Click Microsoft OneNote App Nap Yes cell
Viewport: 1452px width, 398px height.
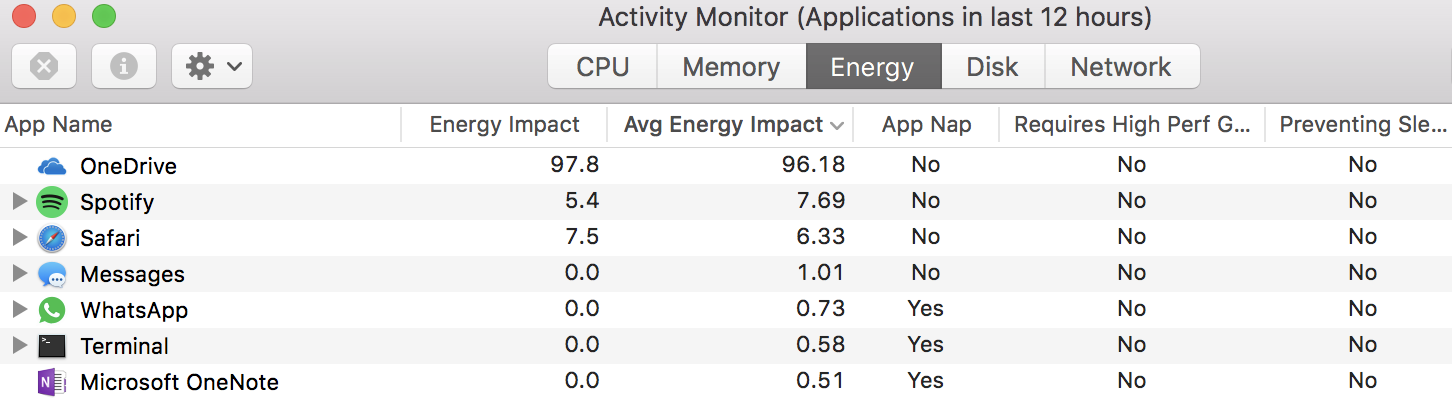(x=926, y=380)
